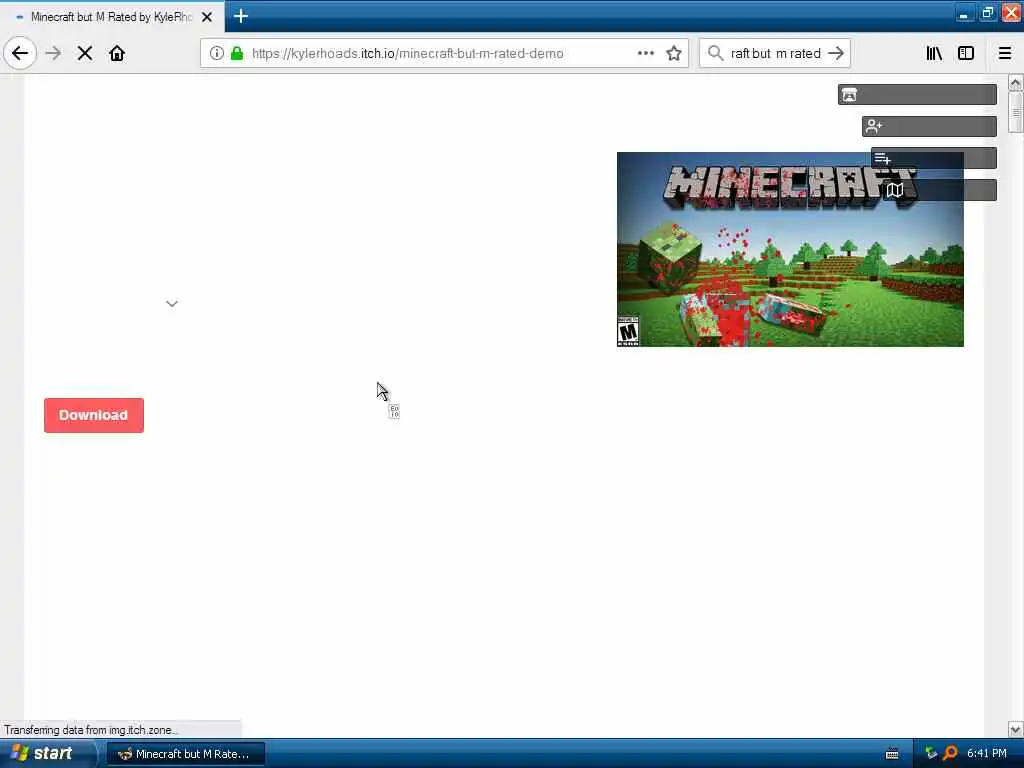Show site information for itch.io
Image resolution: width=1024 pixels, height=768 pixels.
(216, 53)
